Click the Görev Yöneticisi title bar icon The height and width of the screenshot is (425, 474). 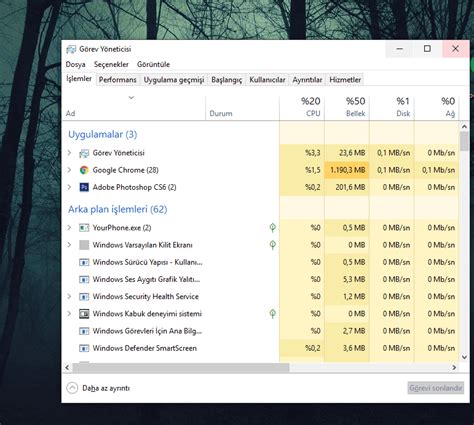(71, 49)
